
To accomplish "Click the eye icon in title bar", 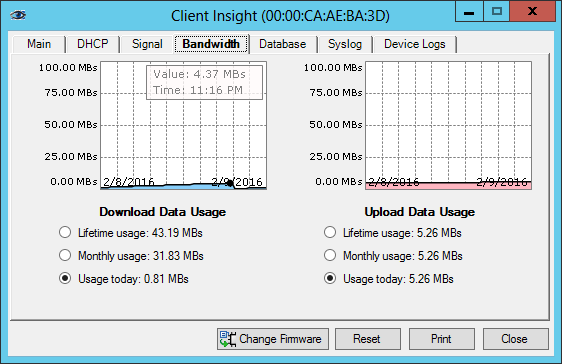I will pos(18,15).
